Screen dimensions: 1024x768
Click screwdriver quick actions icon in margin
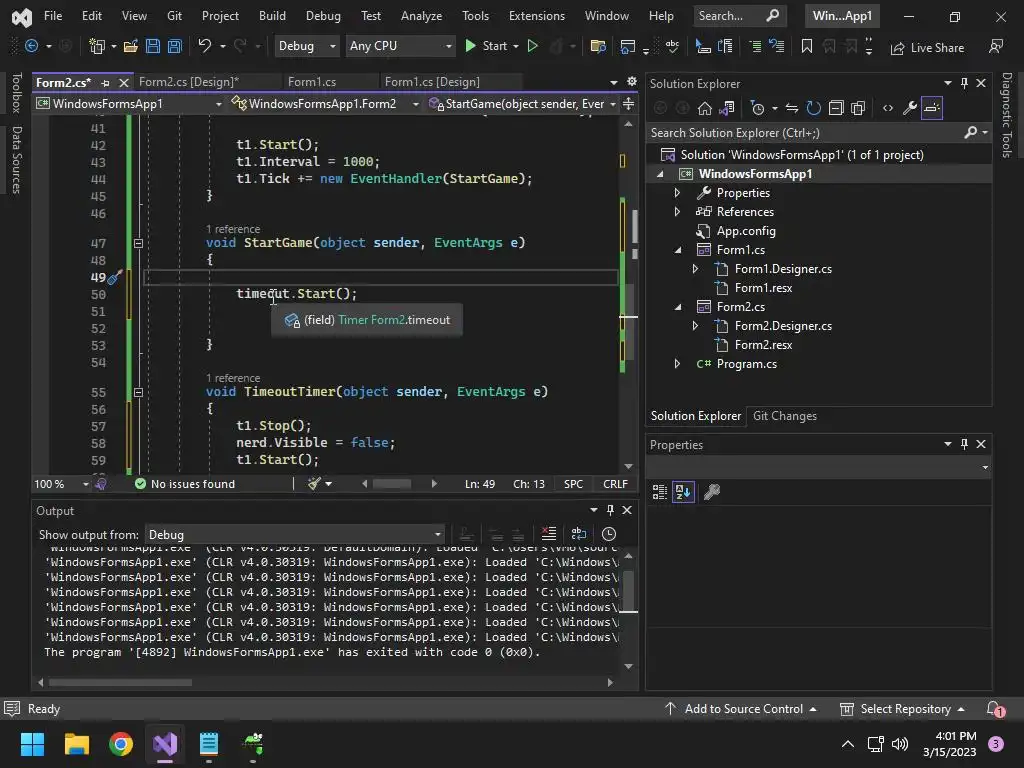pos(114,278)
